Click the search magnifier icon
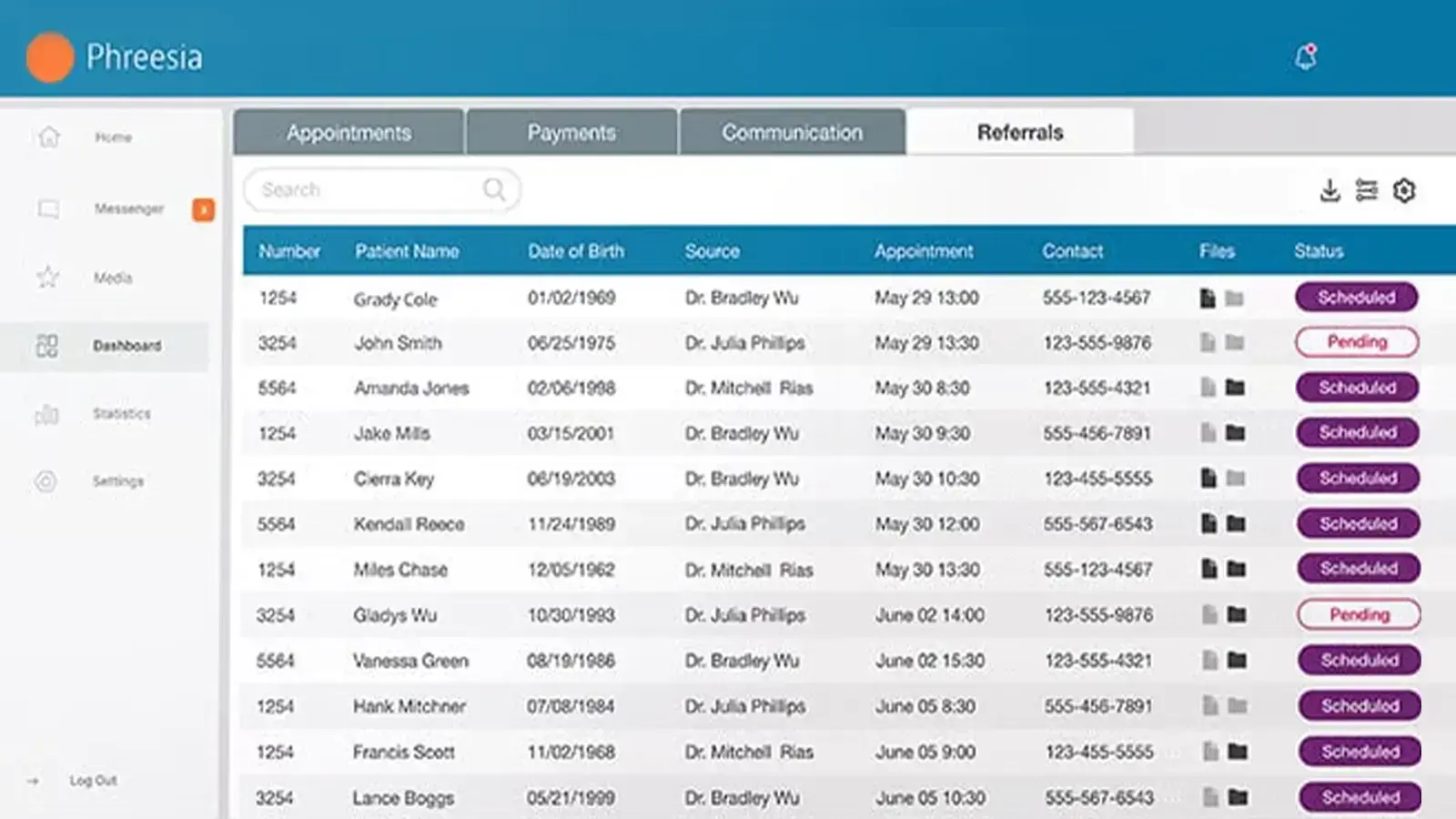 click(494, 189)
